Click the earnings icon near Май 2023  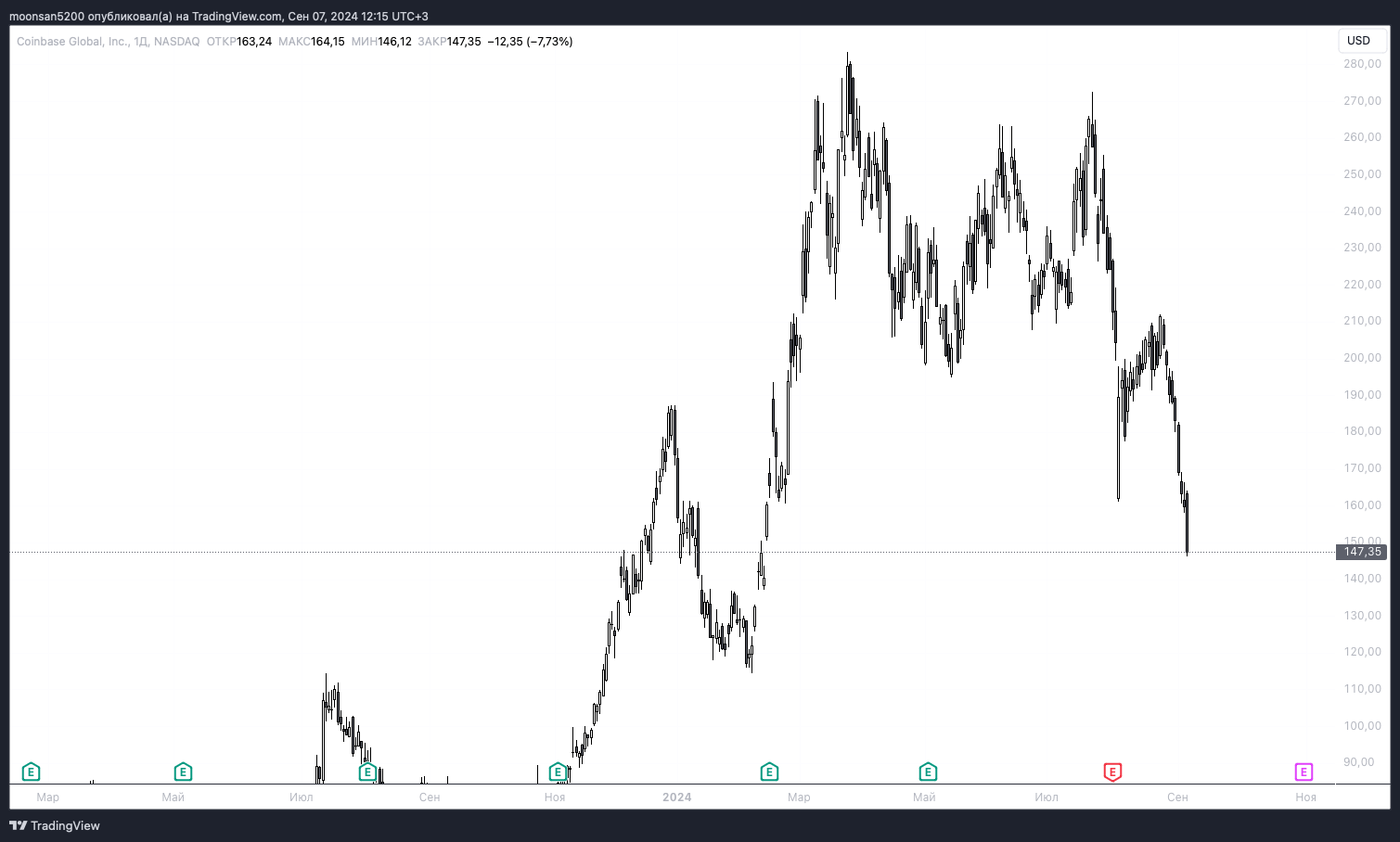pos(183,772)
